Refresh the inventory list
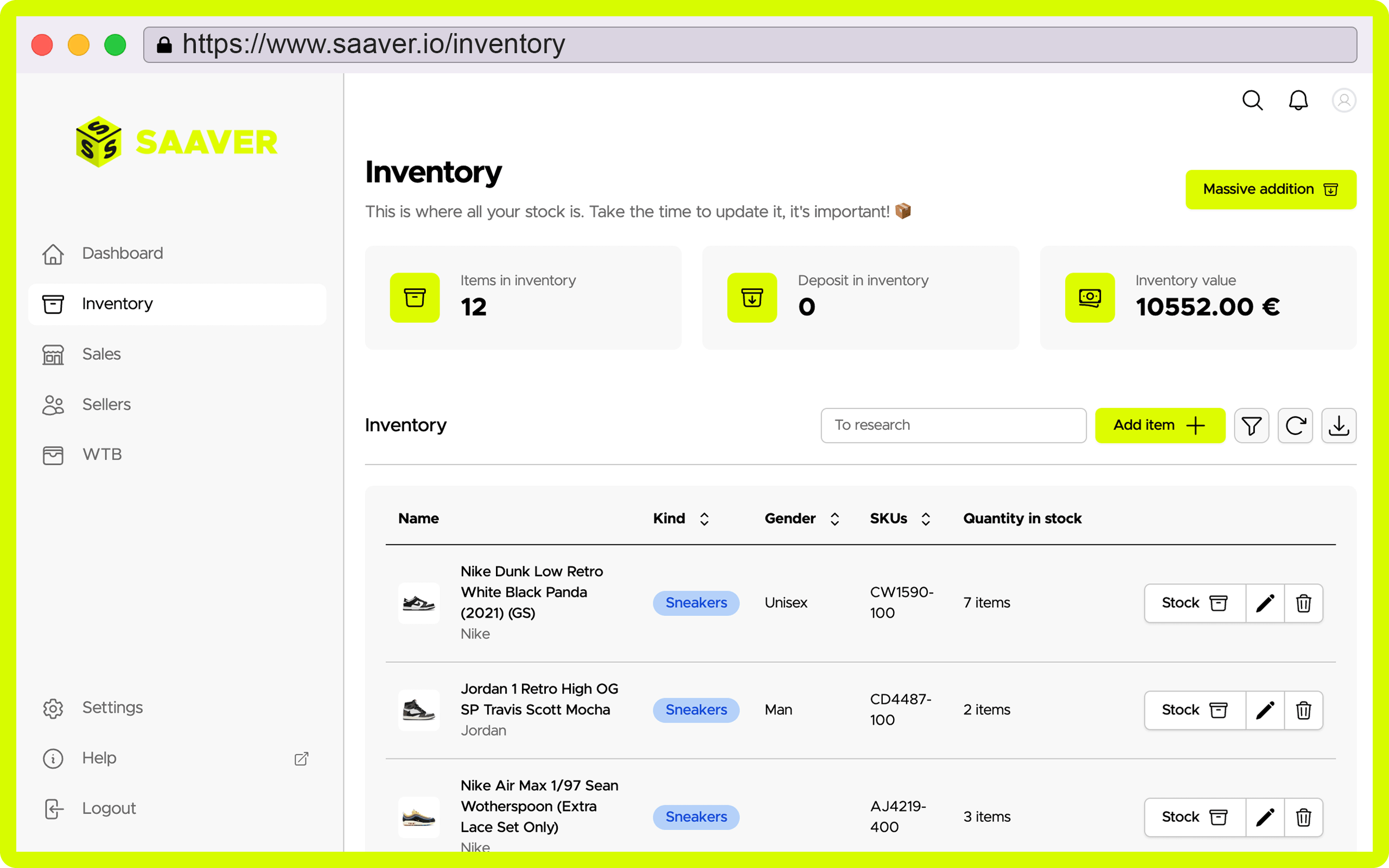1389x868 pixels. point(1295,425)
